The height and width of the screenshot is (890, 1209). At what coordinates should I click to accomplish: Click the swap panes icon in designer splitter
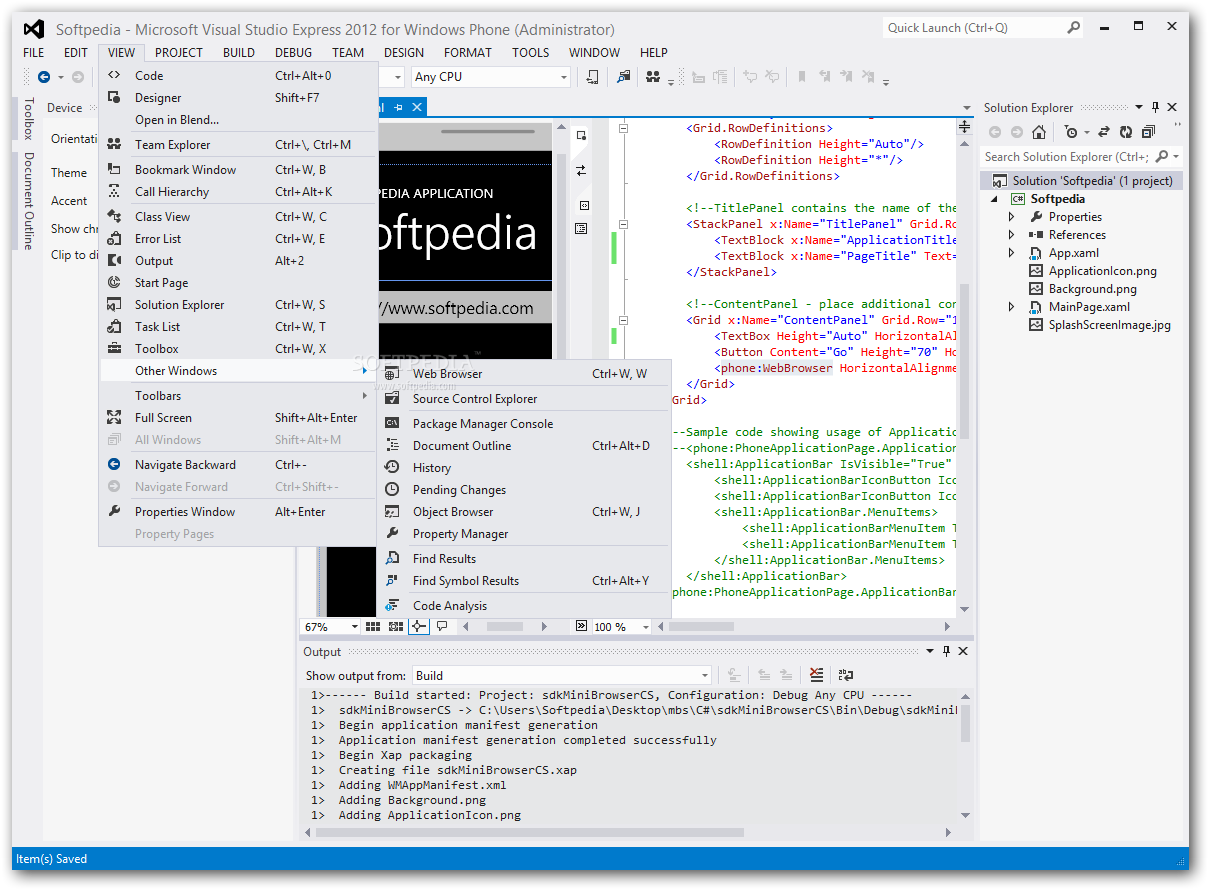(x=581, y=171)
